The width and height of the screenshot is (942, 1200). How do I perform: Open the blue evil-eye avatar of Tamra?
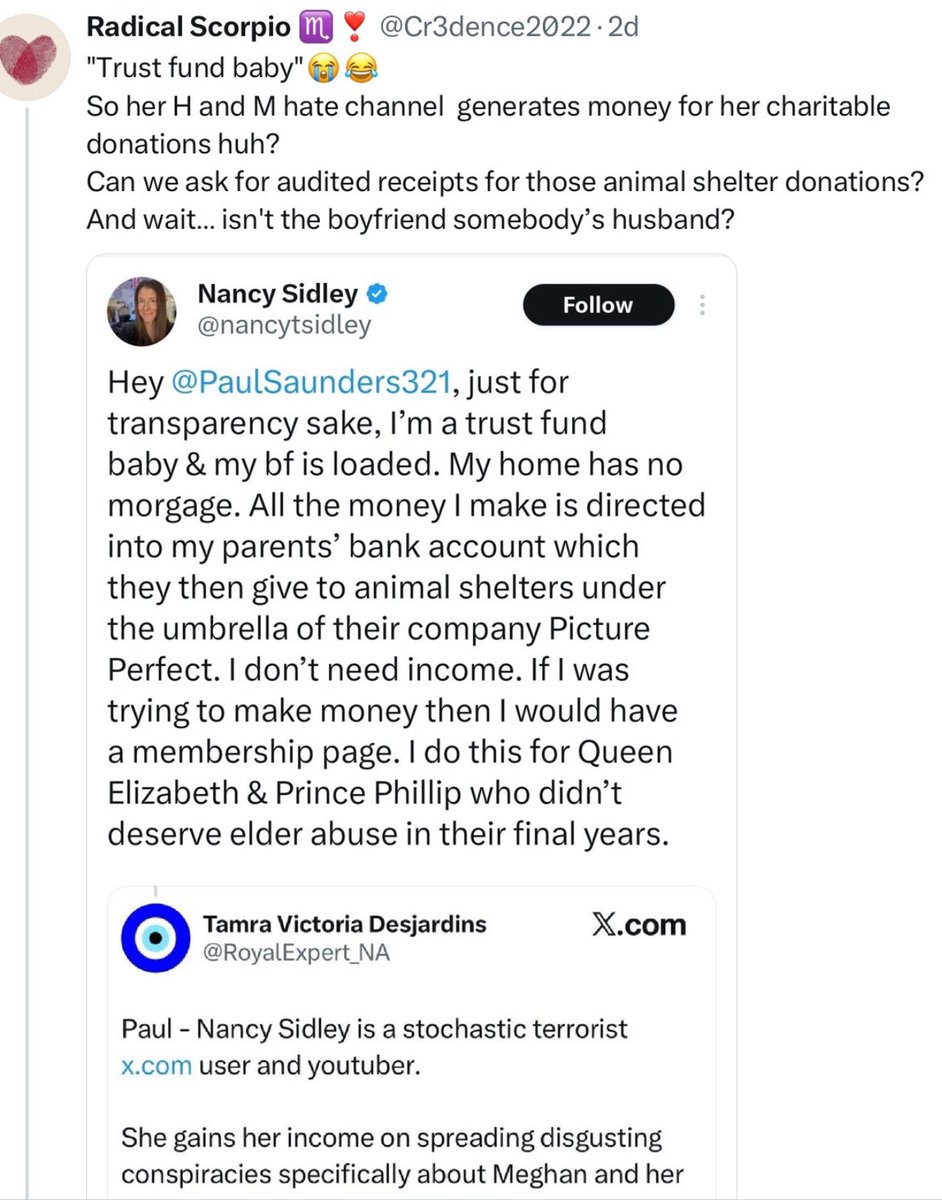(x=155, y=937)
